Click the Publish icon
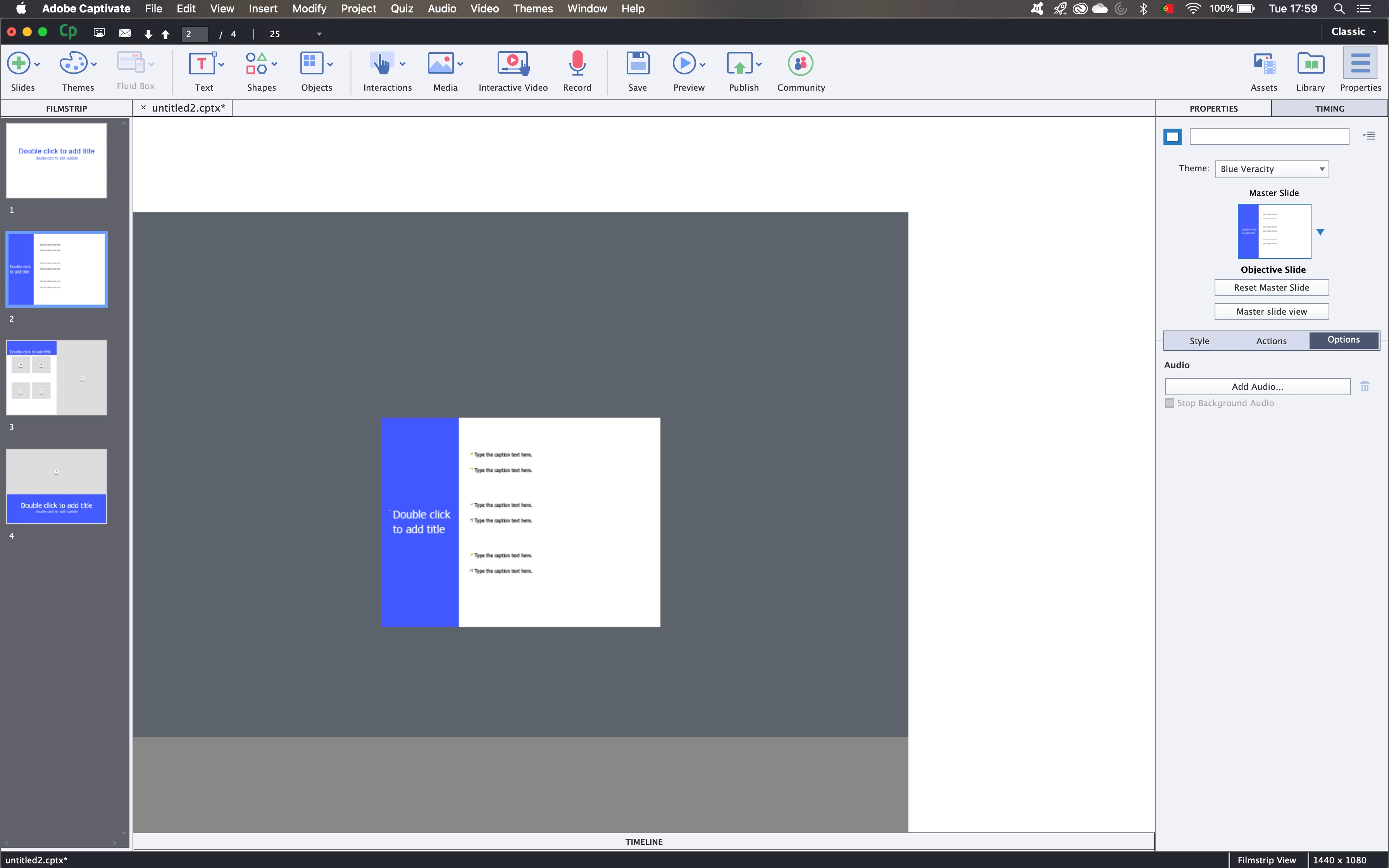1389x868 pixels. coord(739,64)
